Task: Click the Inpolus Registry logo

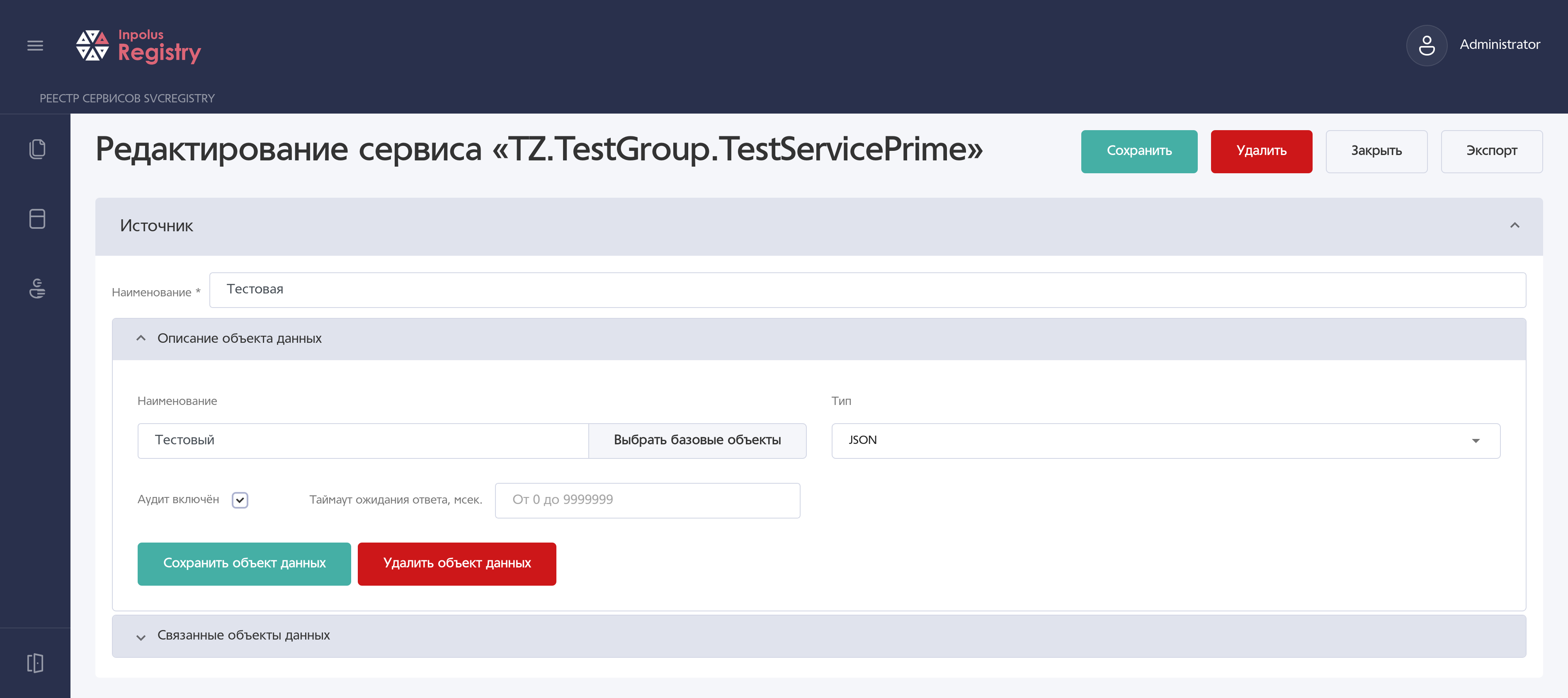Action: (138, 46)
